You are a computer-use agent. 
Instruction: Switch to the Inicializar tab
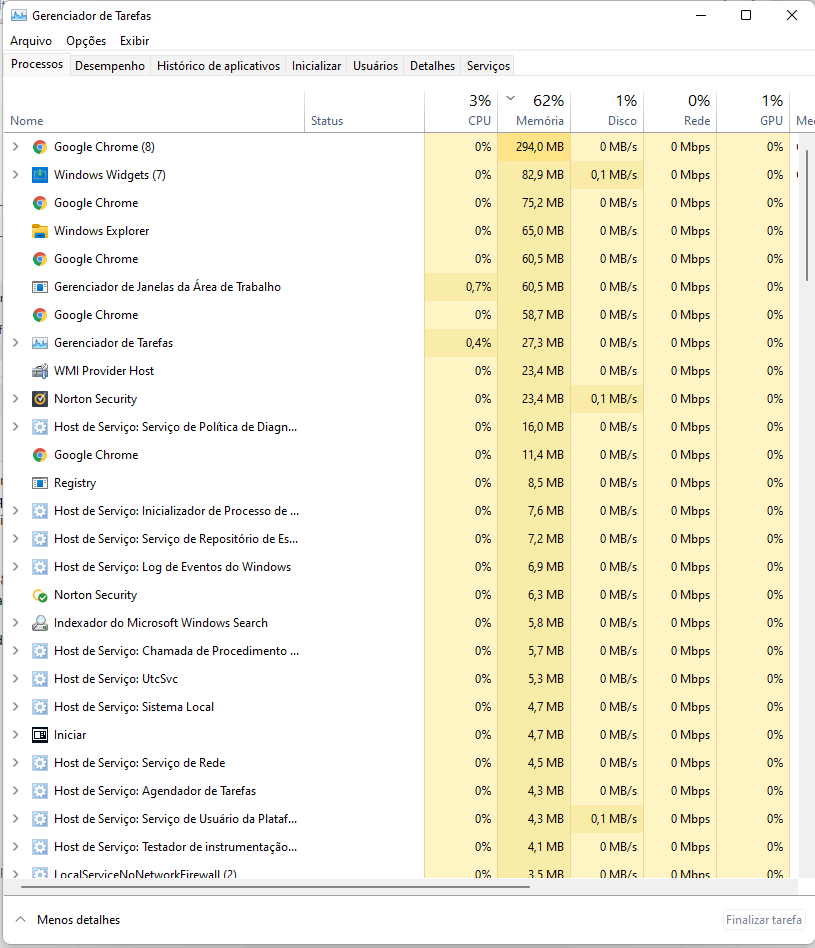(316, 66)
